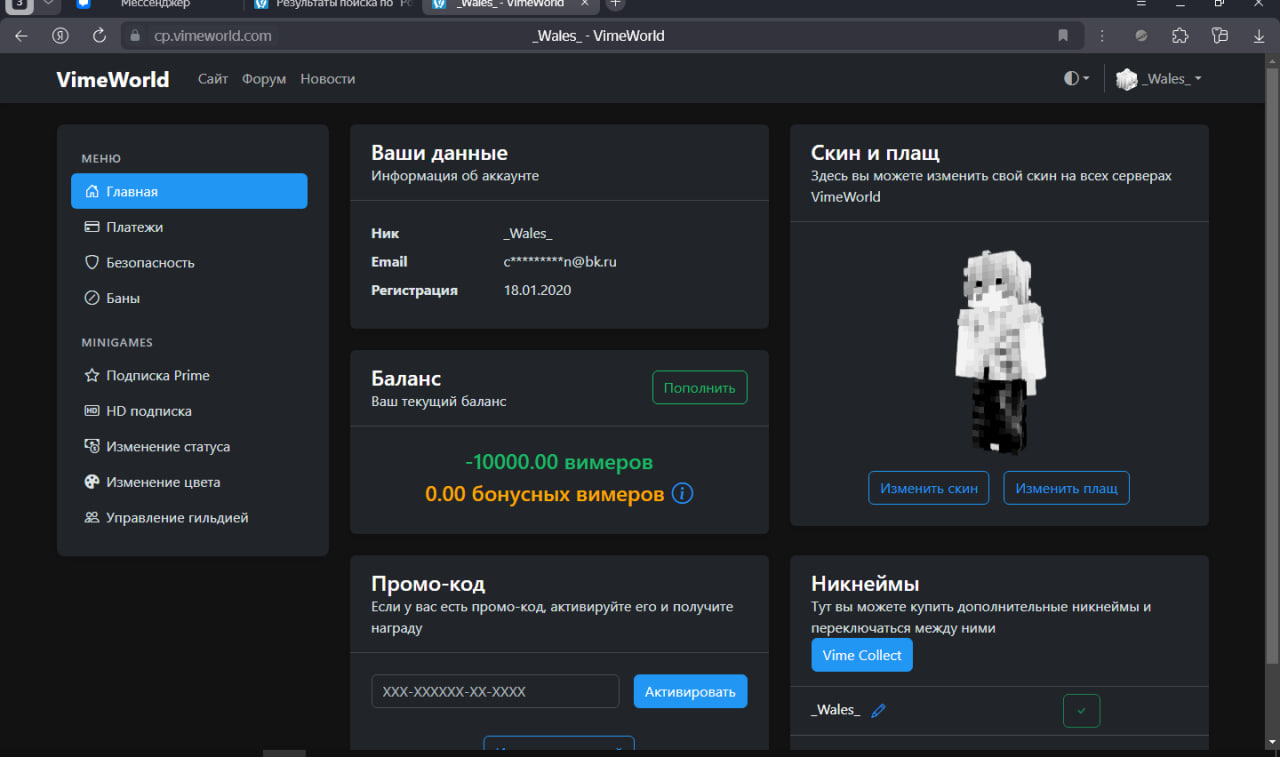Click the Активировать button
1280x757 pixels.
(690, 691)
